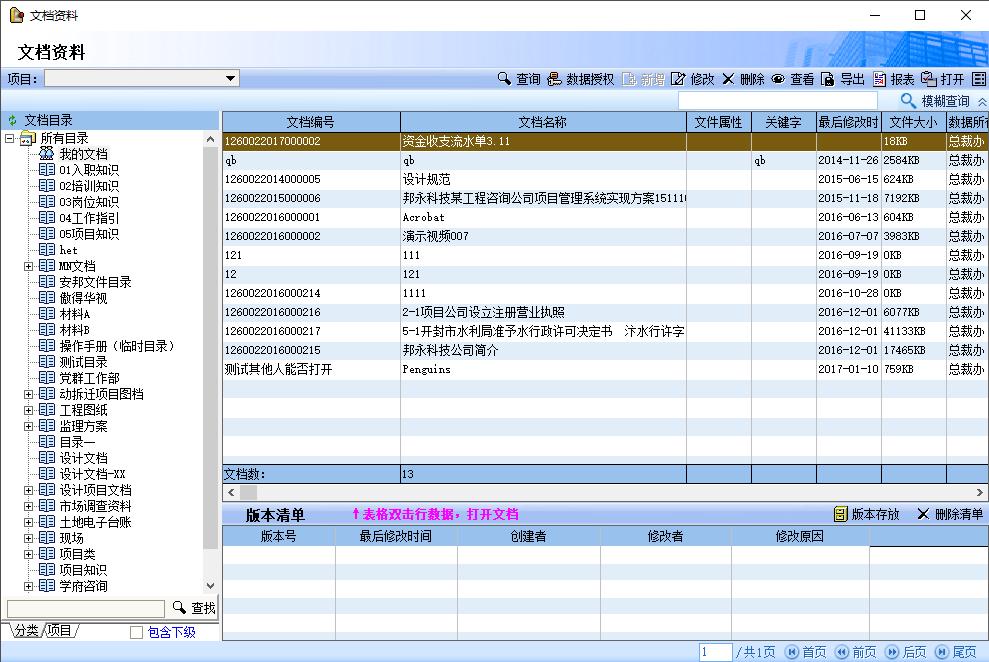Expand the 工程图纸 folder node
Viewport: 989px width, 662px height.
pos(29,410)
